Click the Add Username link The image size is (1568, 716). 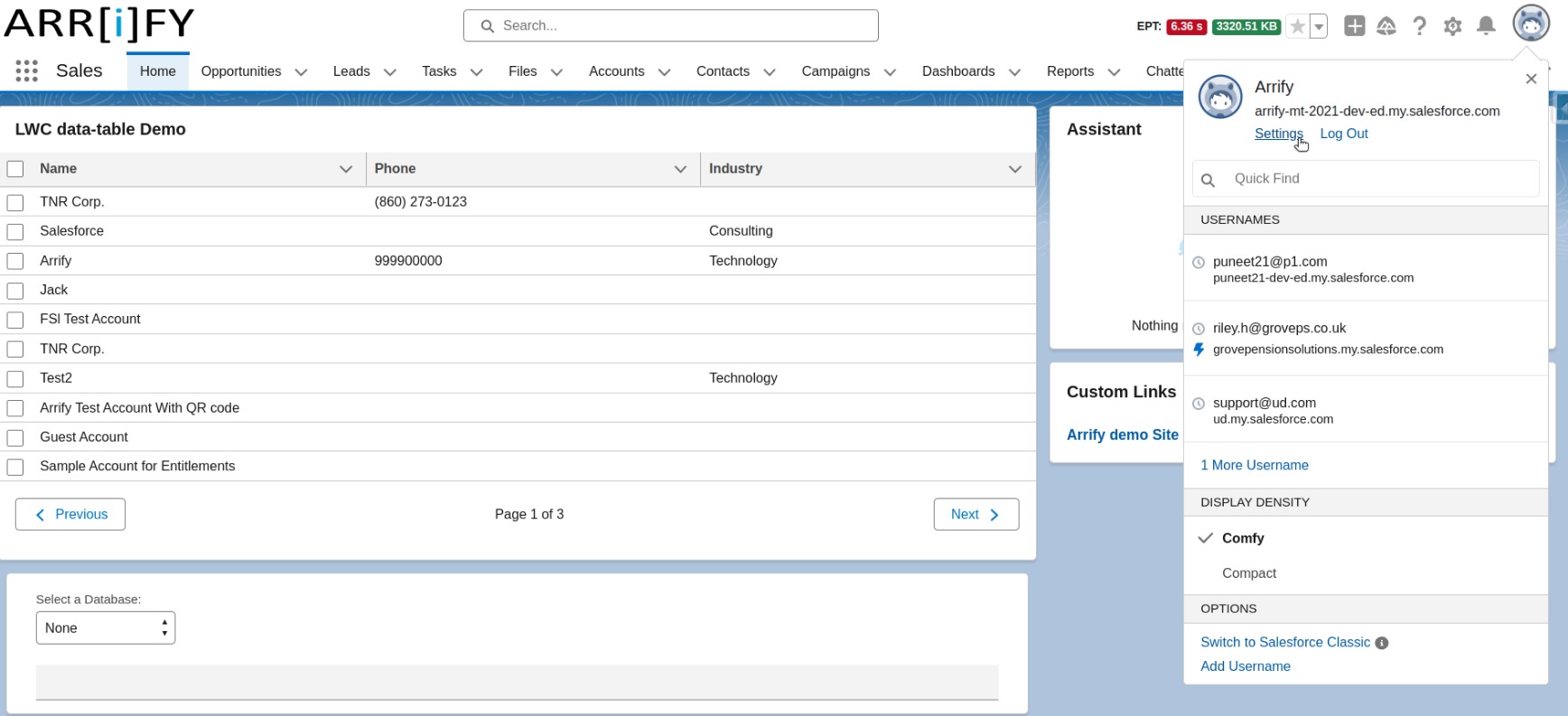(x=1246, y=666)
